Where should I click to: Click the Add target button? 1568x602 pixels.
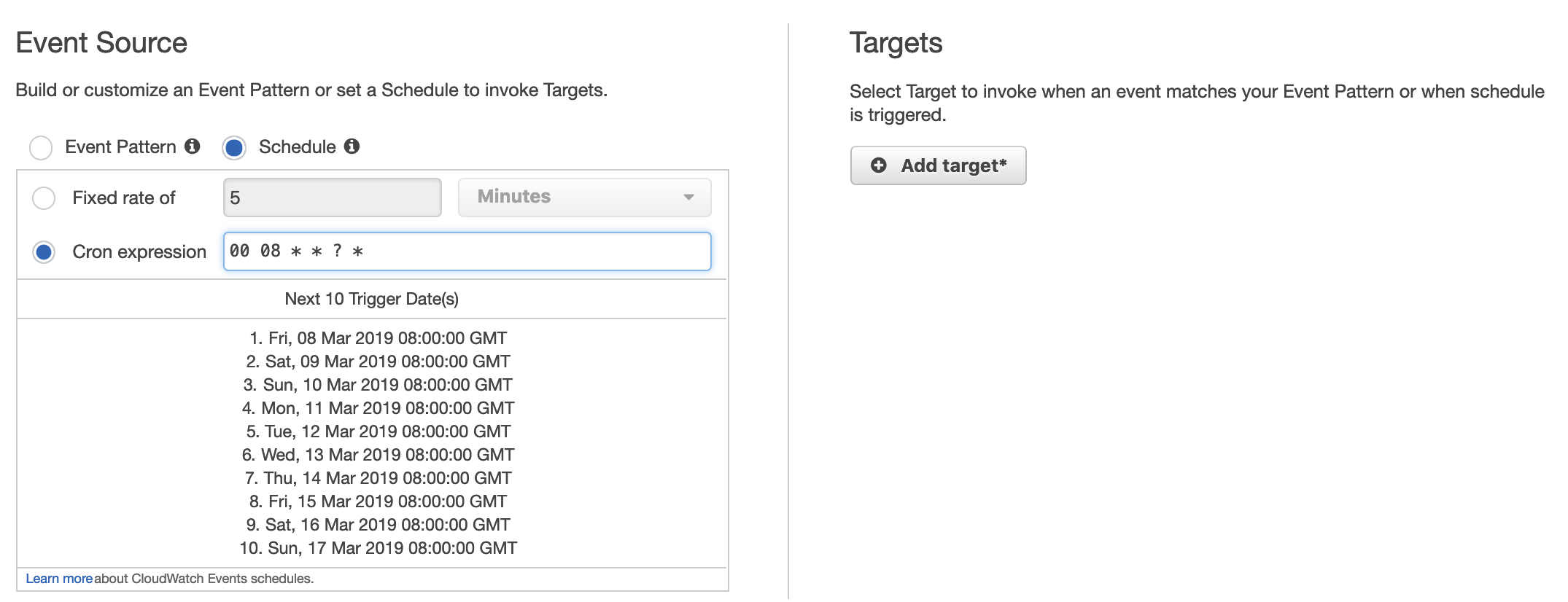[938, 165]
